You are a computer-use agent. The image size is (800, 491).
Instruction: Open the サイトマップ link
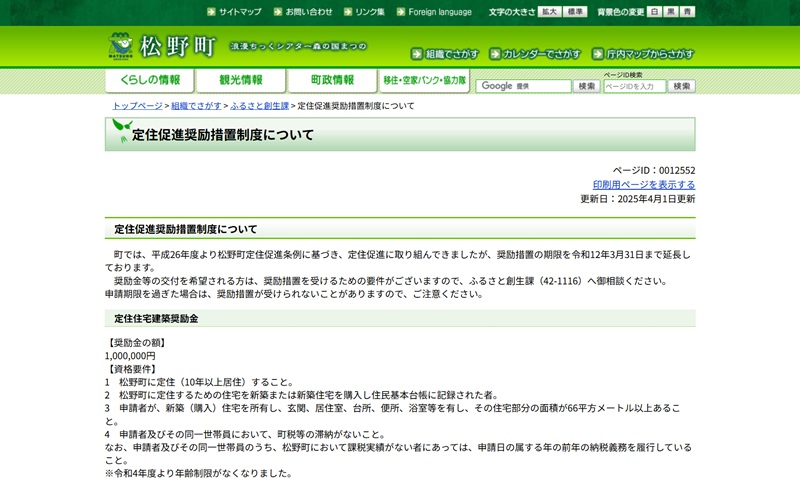coord(240,12)
